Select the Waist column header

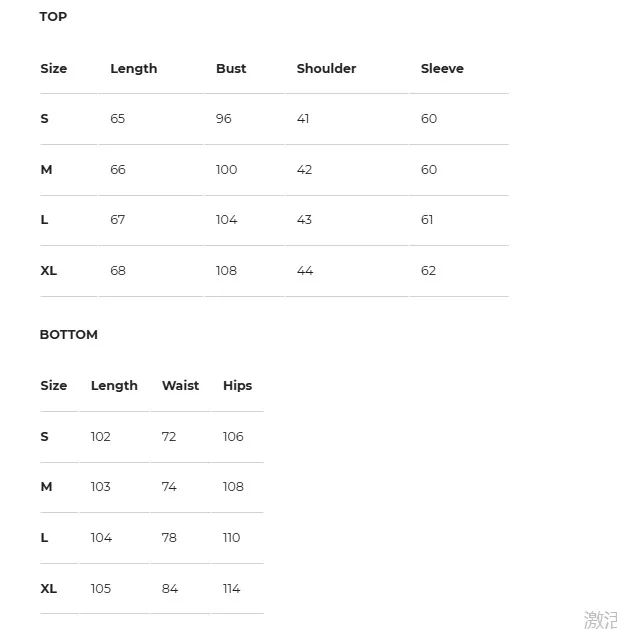(x=180, y=386)
